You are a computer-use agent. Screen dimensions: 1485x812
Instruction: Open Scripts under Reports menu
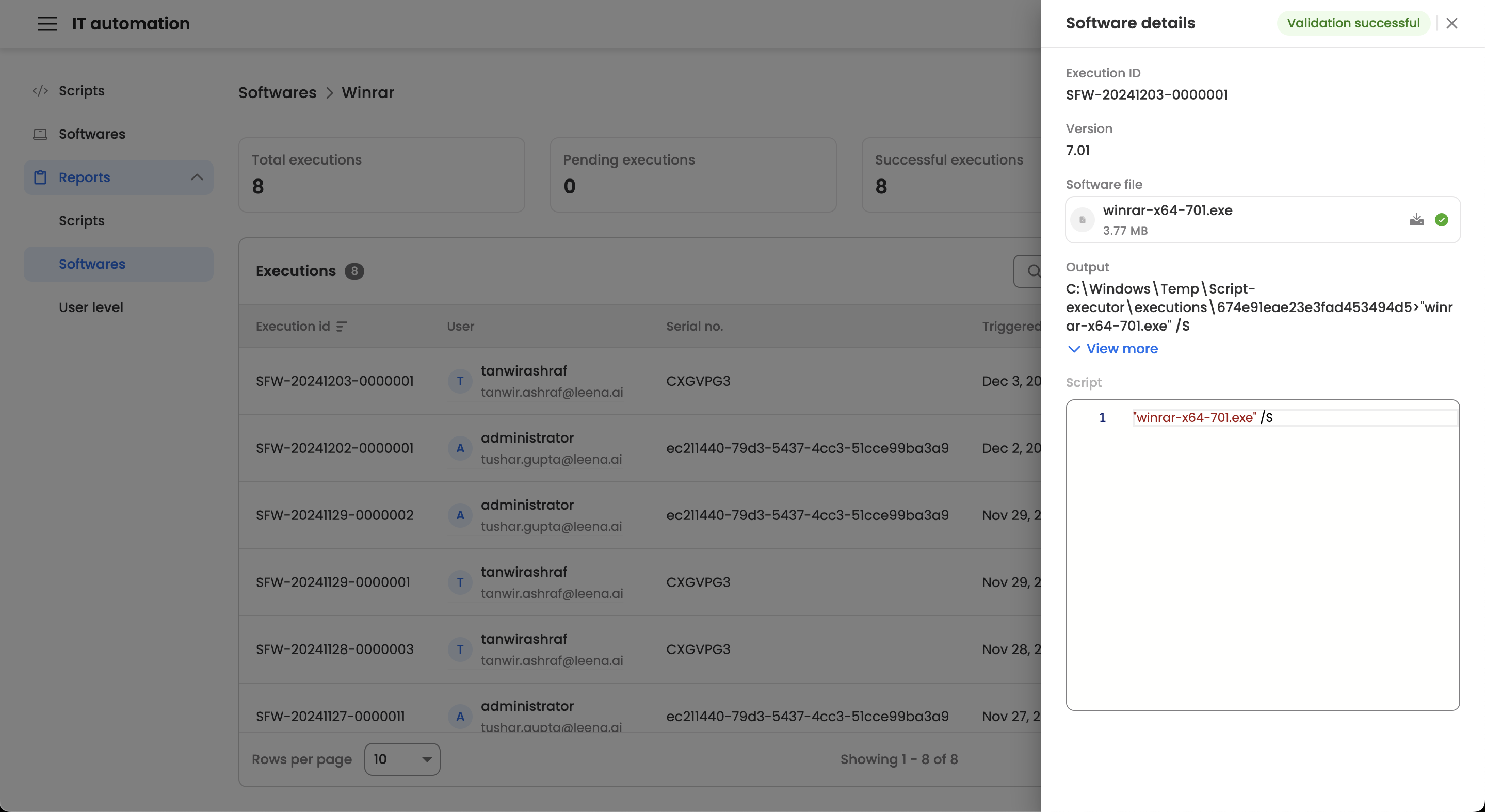(82, 221)
